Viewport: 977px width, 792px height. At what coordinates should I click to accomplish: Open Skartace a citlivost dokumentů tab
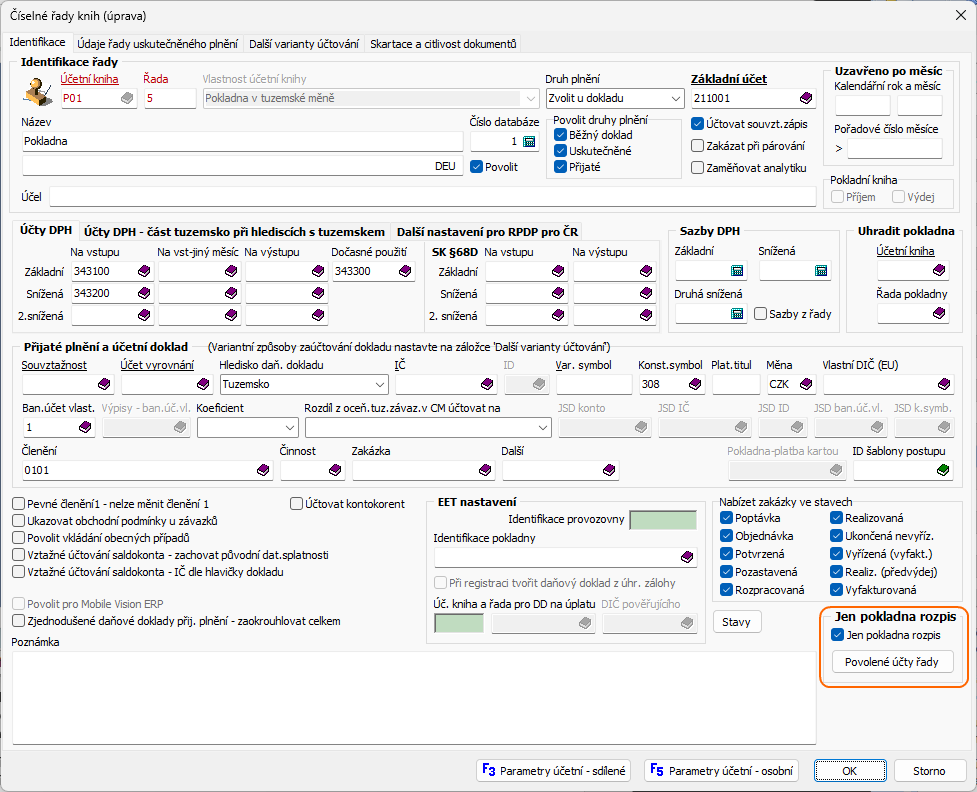[x=443, y=44]
